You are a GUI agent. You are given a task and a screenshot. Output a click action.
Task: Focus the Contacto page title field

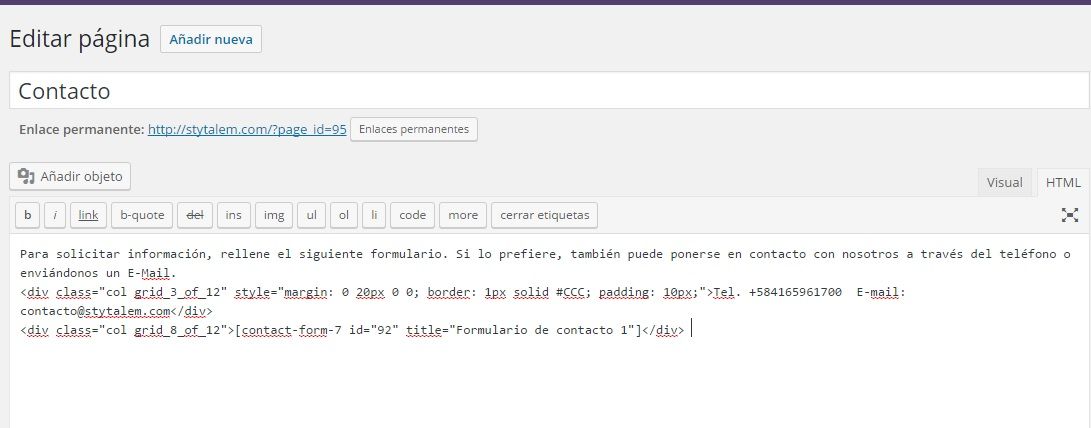[x=549, y=90]
